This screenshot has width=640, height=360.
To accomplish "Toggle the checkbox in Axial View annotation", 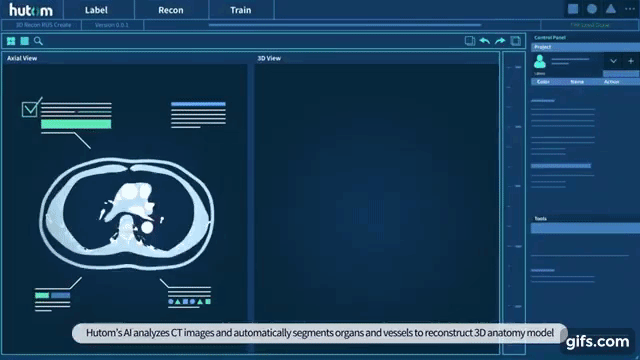I will [x=29, y=109].
